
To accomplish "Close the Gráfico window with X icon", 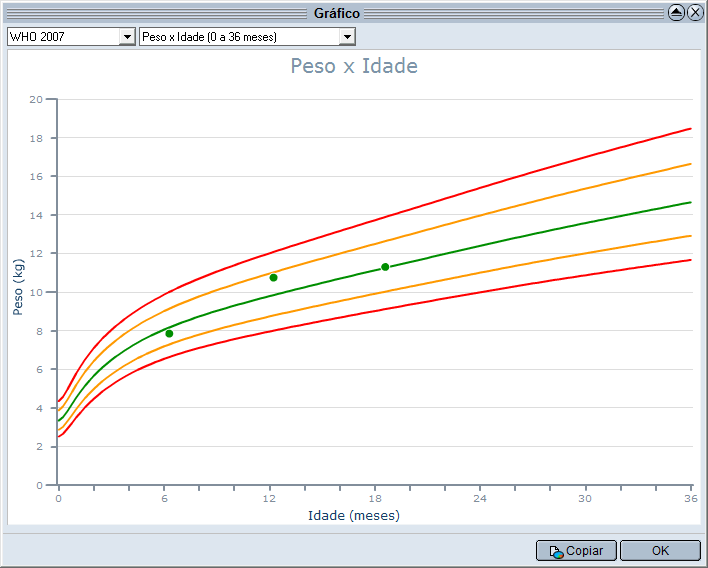I will [x=695, y=13].
